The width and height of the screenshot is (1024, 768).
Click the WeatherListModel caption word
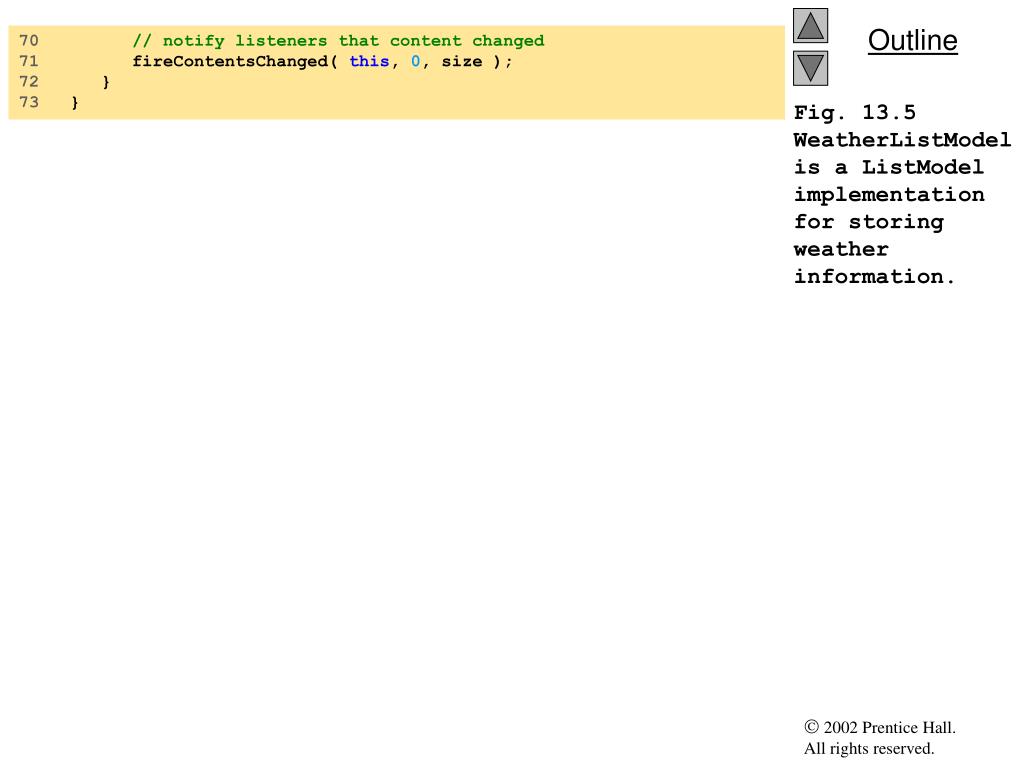click(x=902, y=140)
